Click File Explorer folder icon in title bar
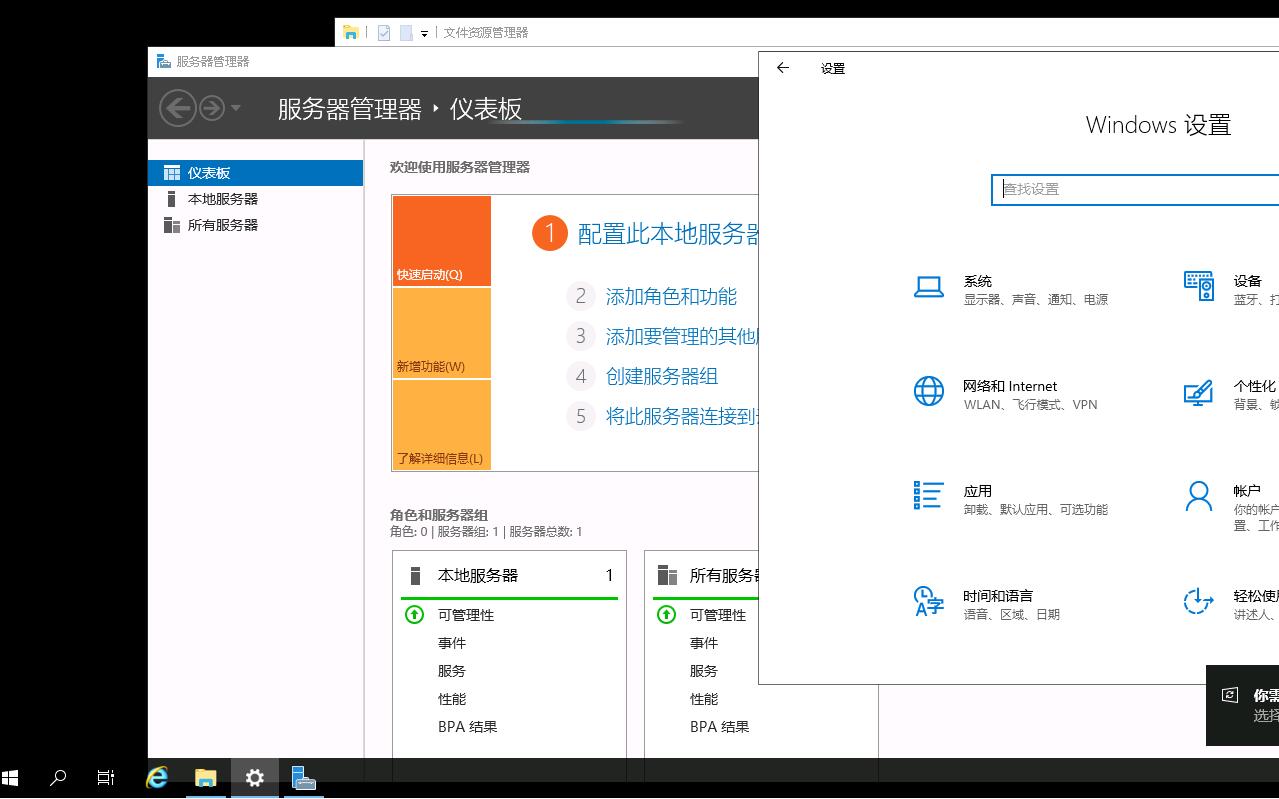 click(351, 32)
